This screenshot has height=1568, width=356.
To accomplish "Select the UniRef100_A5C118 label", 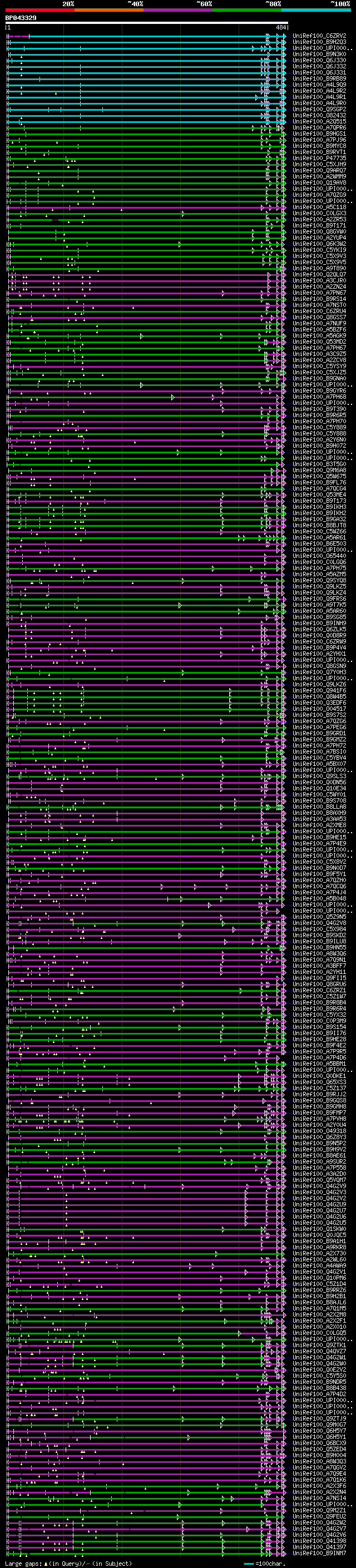I will (319, 207).
